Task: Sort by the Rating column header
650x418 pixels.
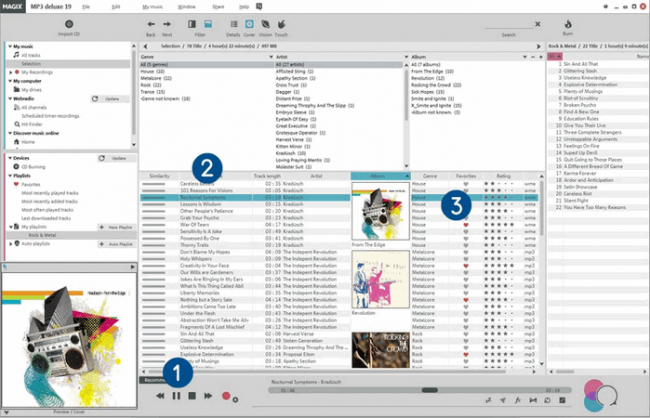Action: tap(503, 176)
